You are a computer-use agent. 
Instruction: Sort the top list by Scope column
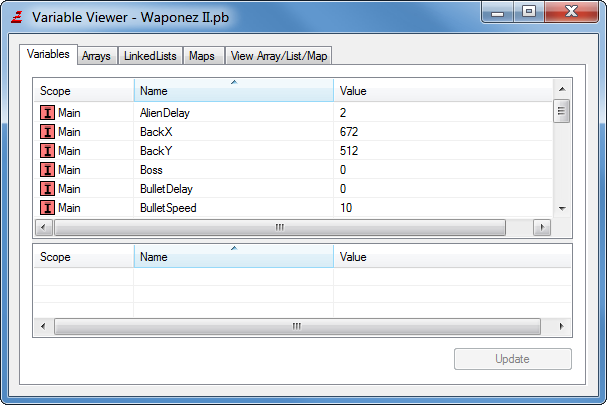(x=83, y=91)
